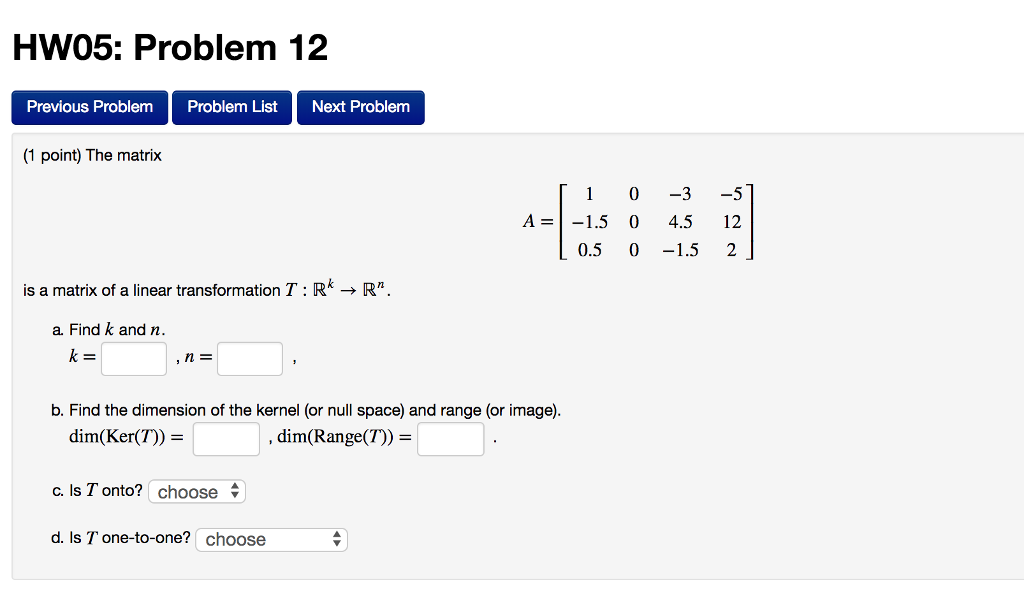Open the 'Is T one-to-one?' choose dropdown
Viewport: 1024px width, 603px height.
270,539
